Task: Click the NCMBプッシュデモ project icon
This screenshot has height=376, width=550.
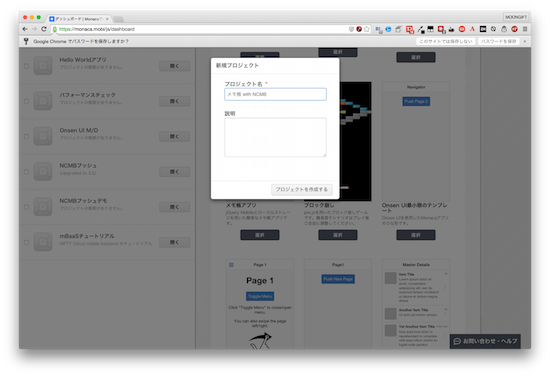Action: point(43,207)
